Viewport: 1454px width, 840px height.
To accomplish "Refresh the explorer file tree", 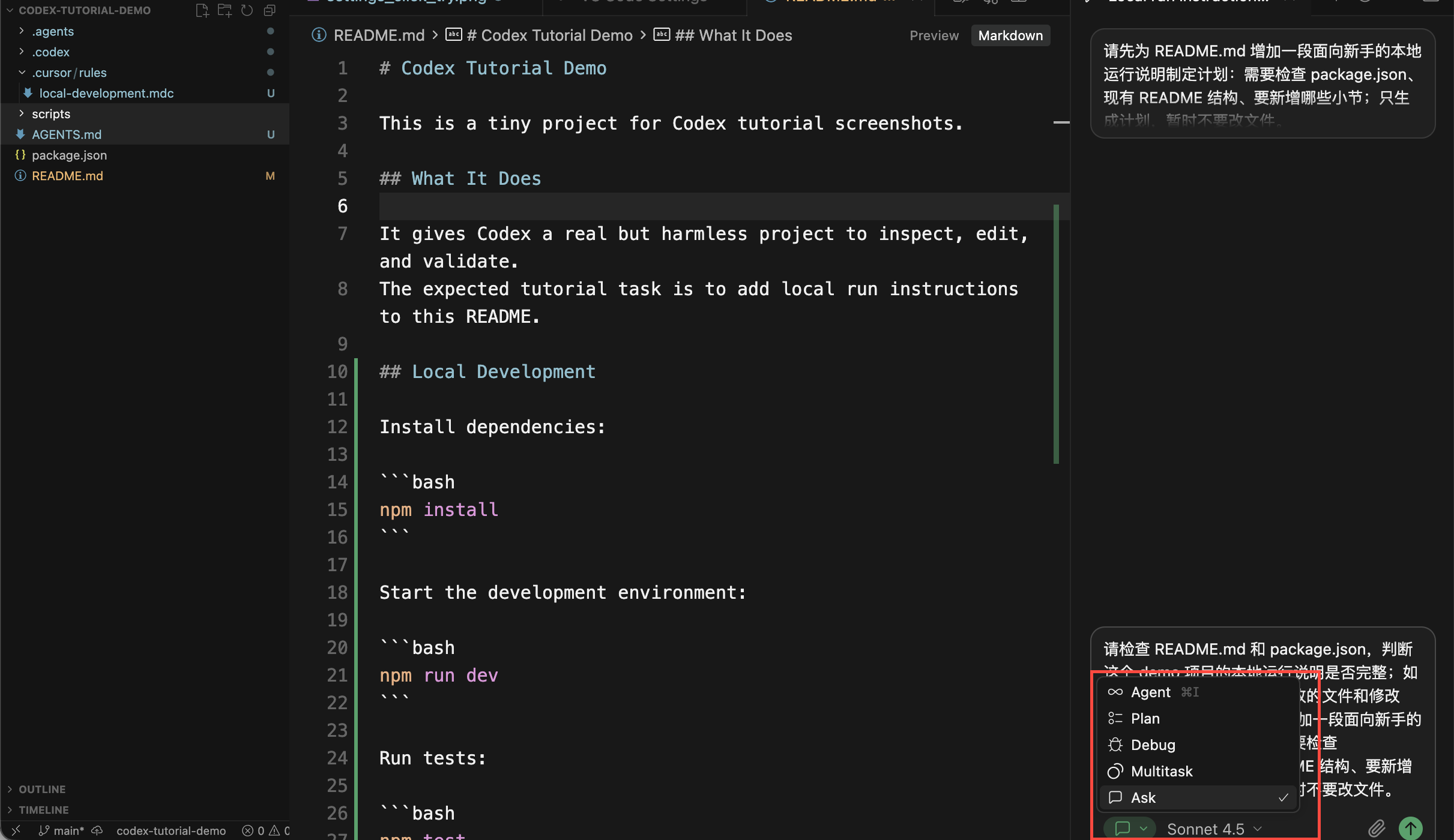I will pyautogui.click(x=247, y=10).
